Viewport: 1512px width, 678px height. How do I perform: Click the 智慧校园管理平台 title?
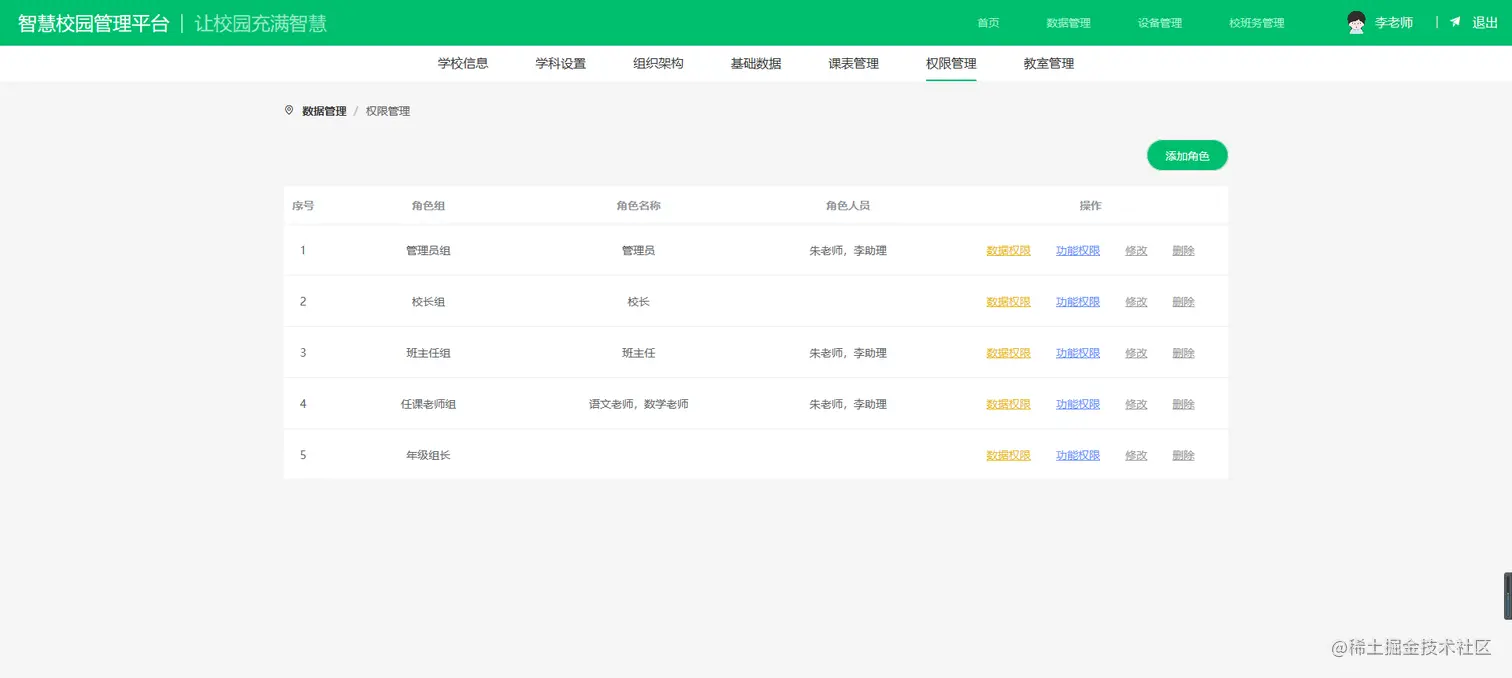pyautogui.click(x=94, y=23)
